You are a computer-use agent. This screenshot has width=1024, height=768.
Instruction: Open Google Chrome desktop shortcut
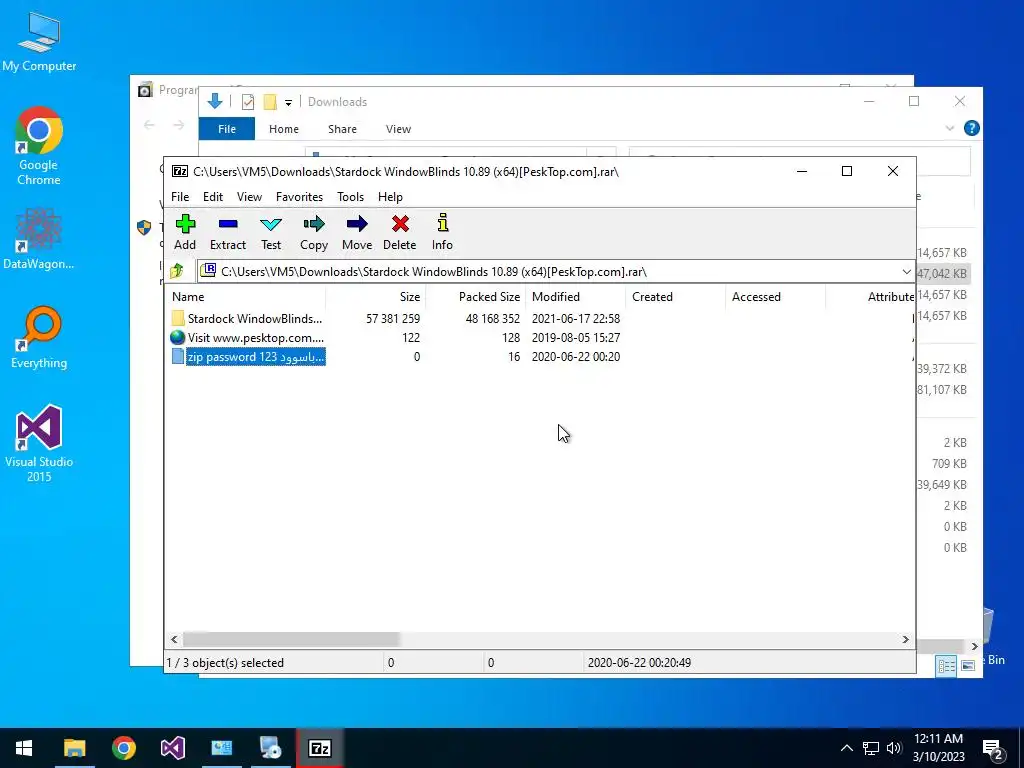(39, 146)
